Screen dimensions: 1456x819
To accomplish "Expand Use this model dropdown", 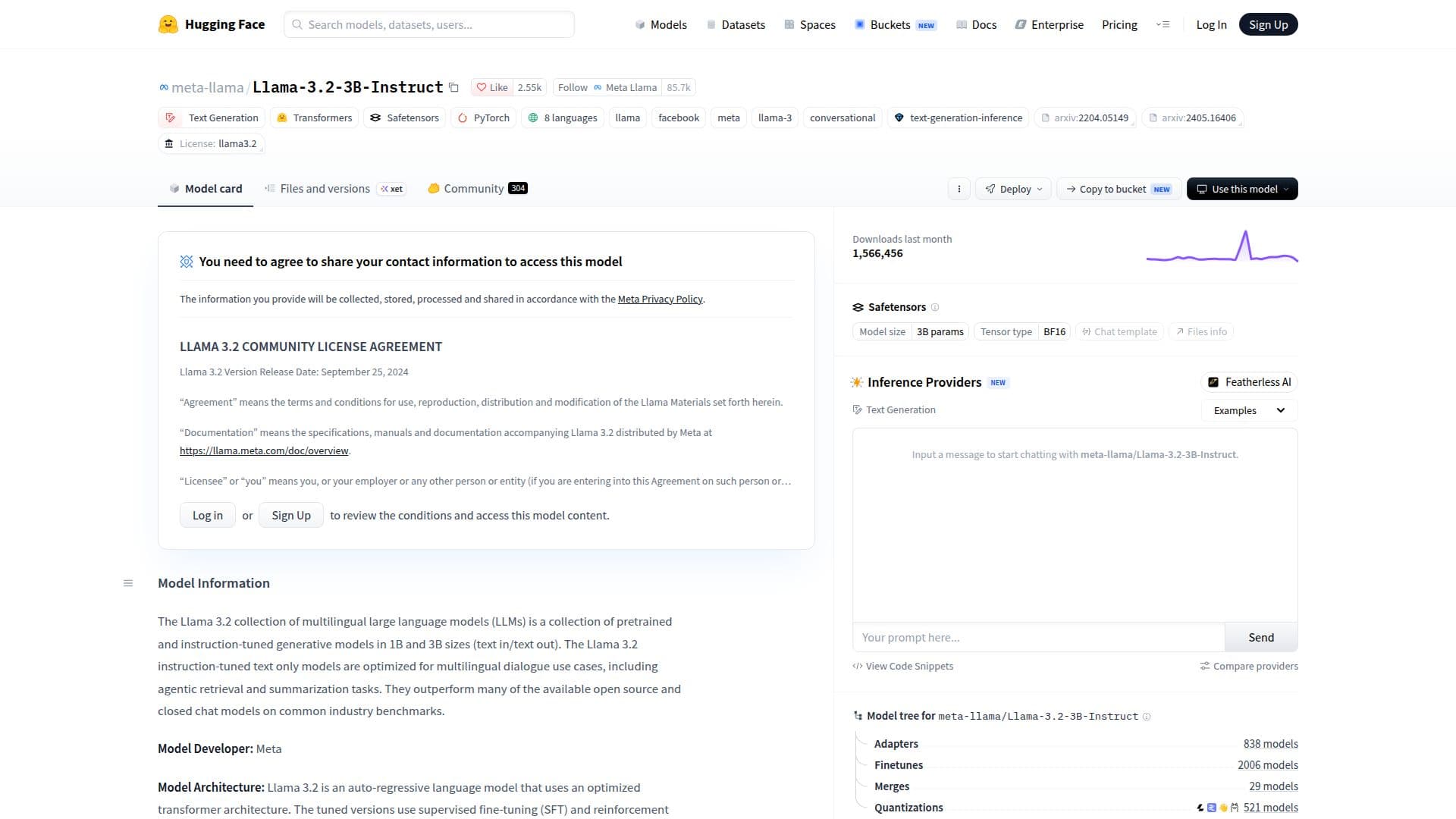I will [x=1242, y=189].
